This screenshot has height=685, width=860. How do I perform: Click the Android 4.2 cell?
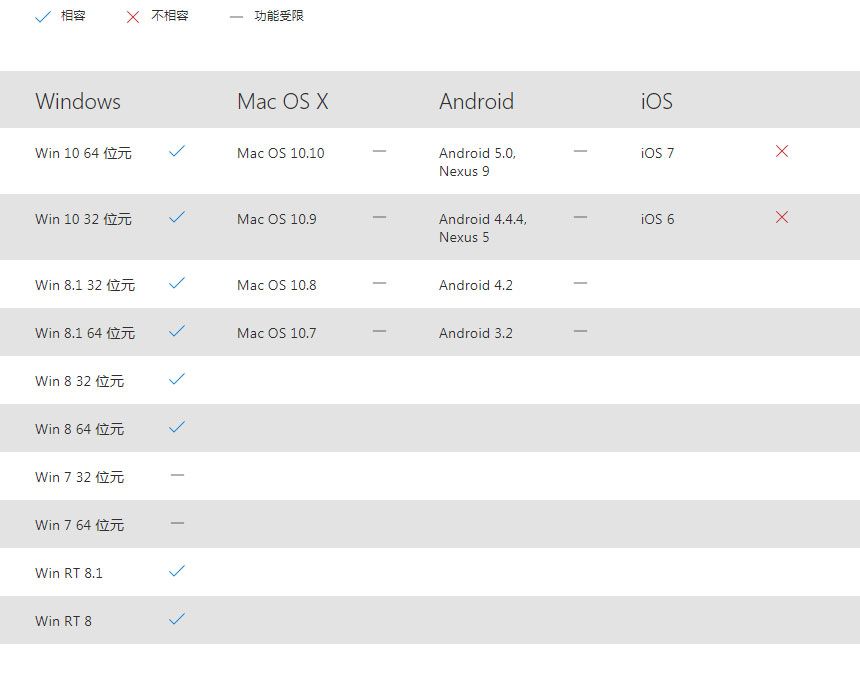pyautogui.click(x=476, y=285)
